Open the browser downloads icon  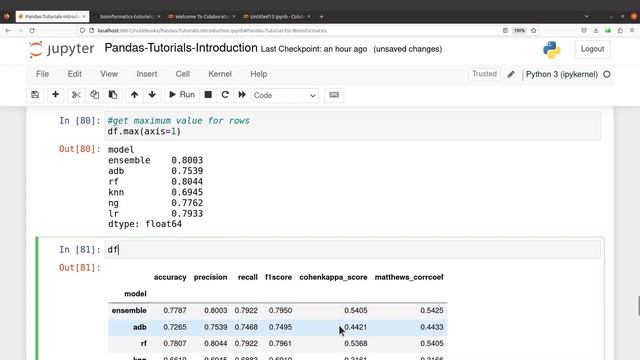tap(596, 31)
